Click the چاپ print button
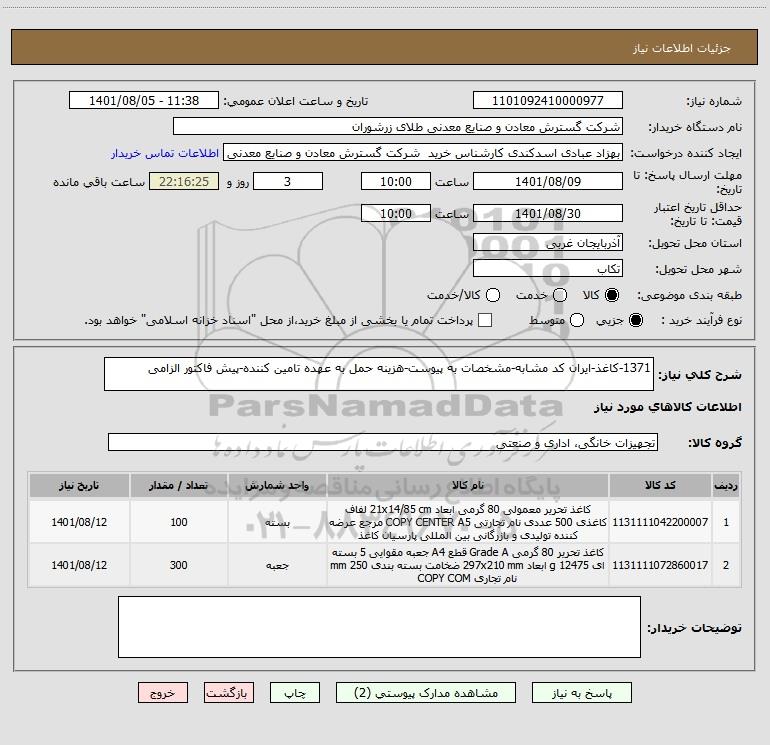Image resolution: width=770 pixels, height=745 pixels. [x=295, y=692]
